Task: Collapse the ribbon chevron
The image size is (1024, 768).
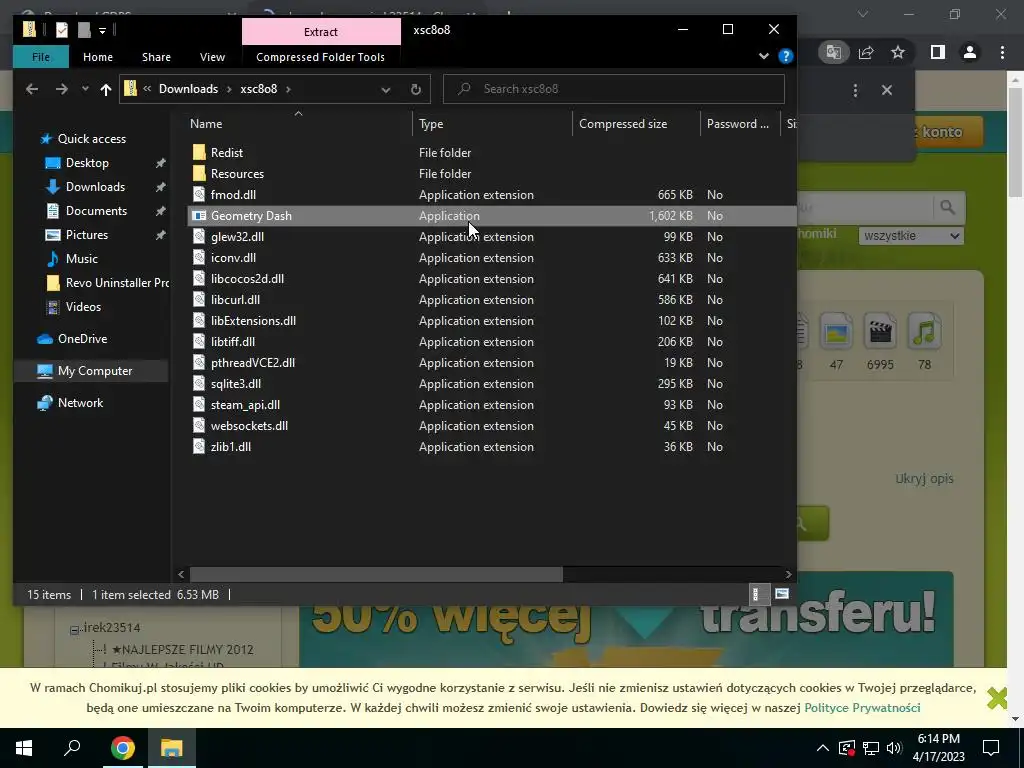Action: [763, 56]
